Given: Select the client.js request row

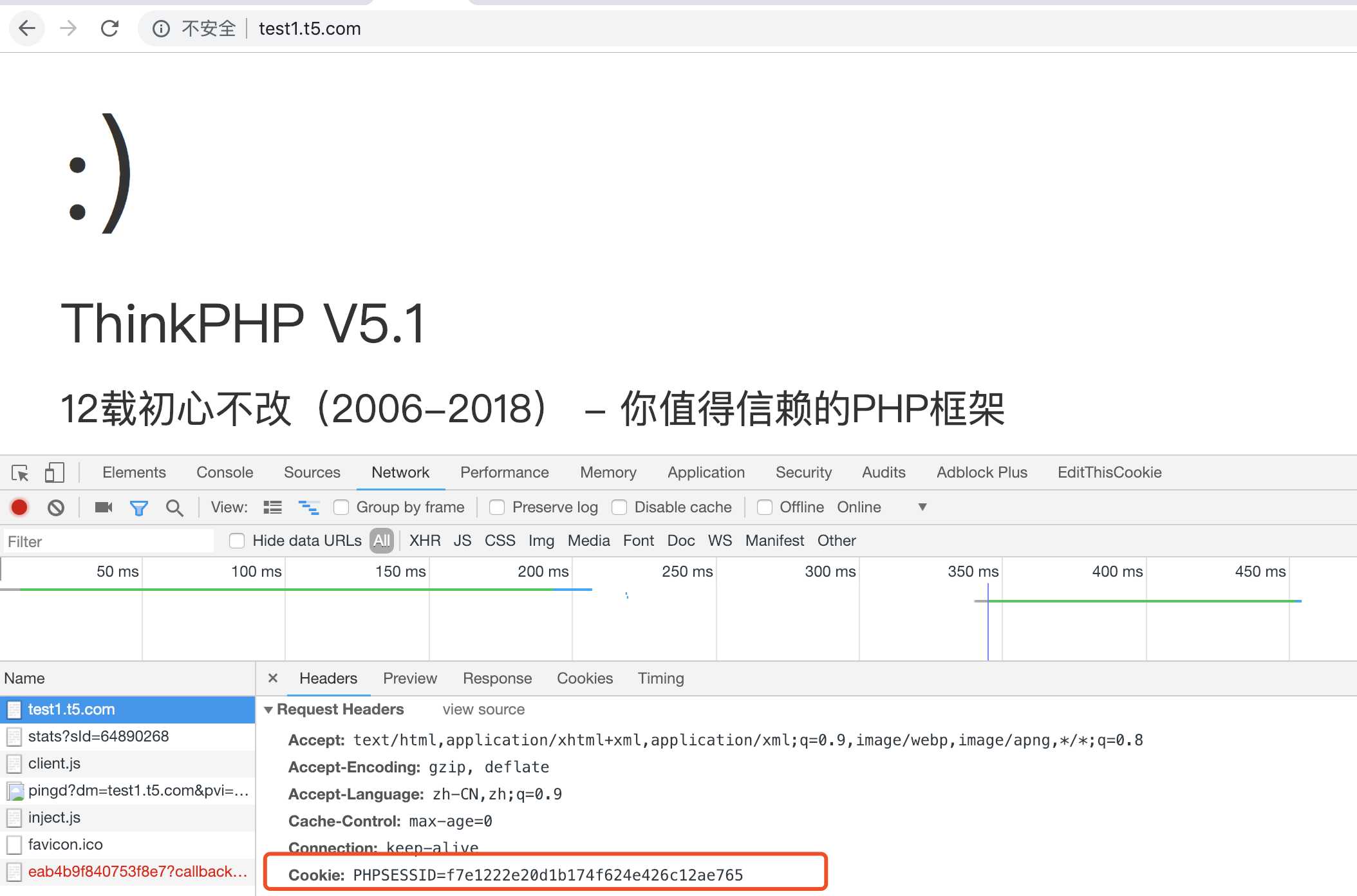Looking at the screenshot, I should (x=127, y=764).
